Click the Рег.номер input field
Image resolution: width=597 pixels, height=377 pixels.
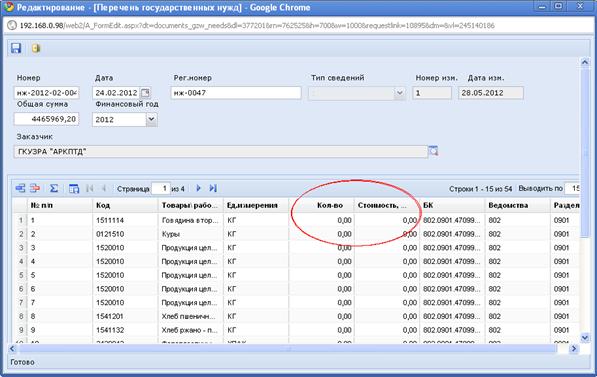tap(236, 93)
